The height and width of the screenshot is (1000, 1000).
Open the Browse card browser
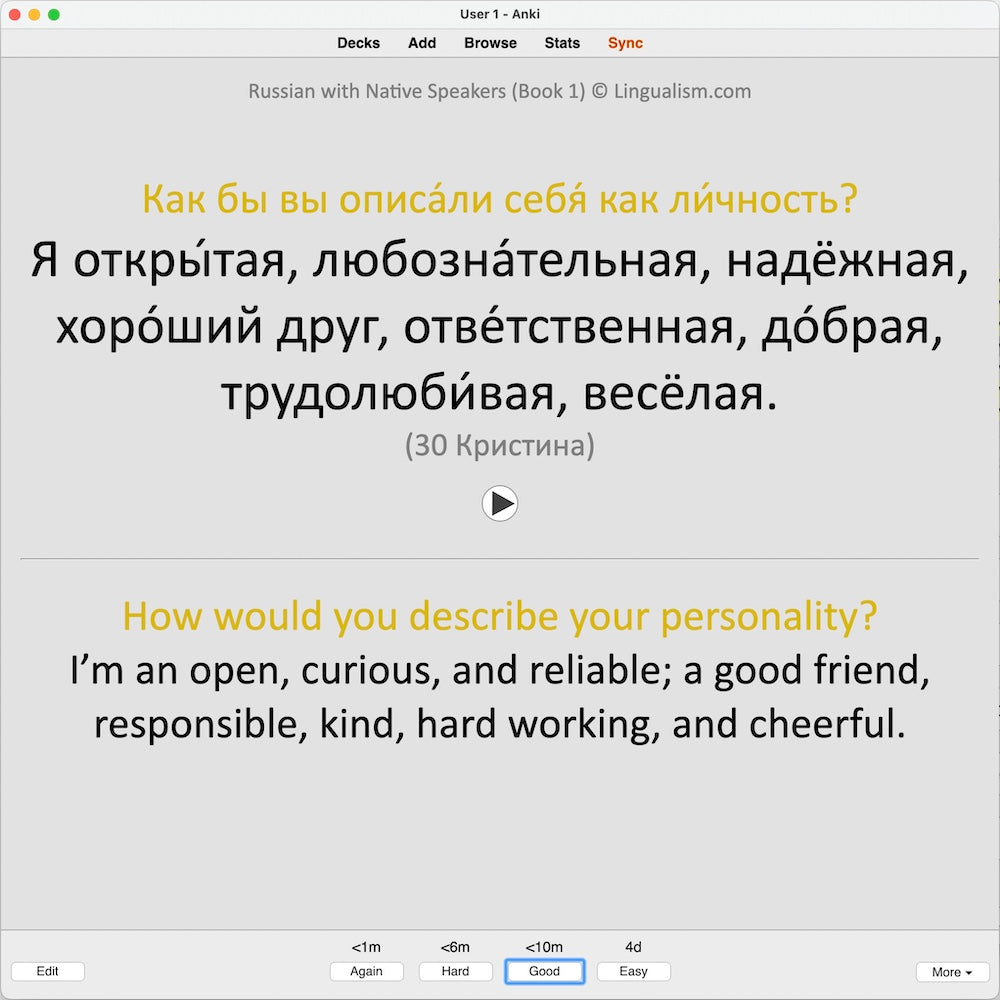490,43
